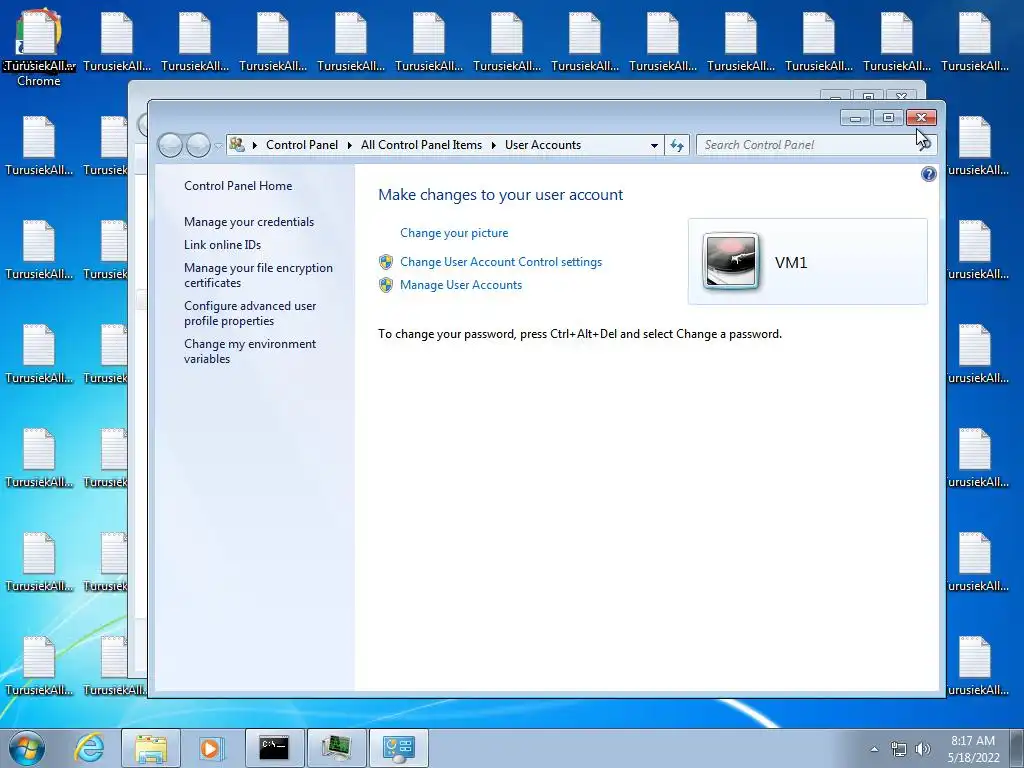Select the User Accounts breadcrumb
The width and height of the screenshot is (1024, 768).
coord(543,145)
